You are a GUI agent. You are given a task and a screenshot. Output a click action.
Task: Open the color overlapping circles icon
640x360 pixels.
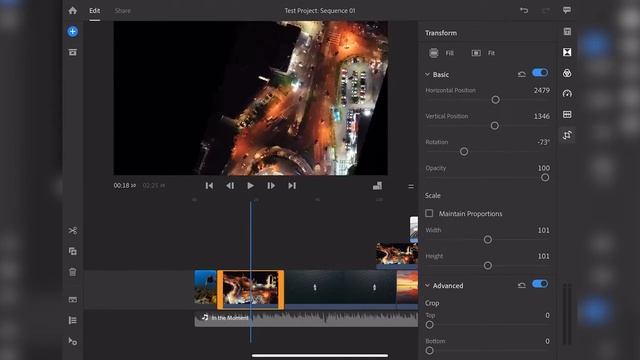[x=567, y=73]
